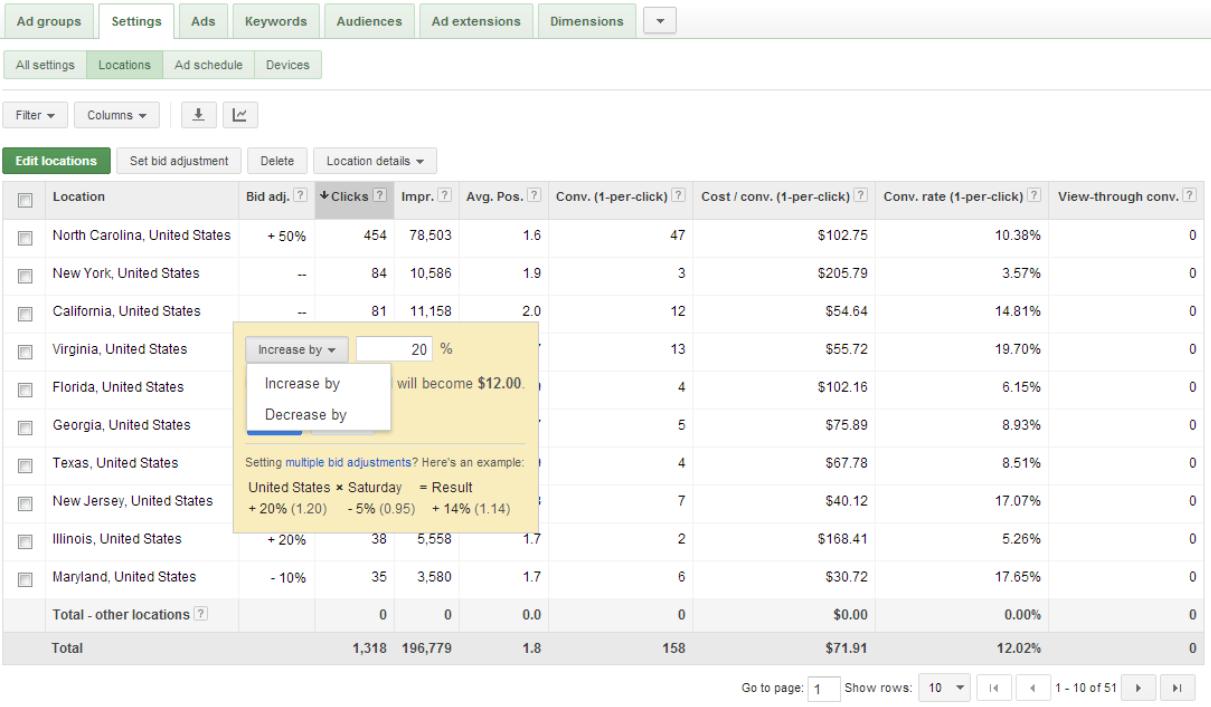The image size is (1211, 707).
Task: Click the Set bid adjustment button
Action: [x=180, y=160]
